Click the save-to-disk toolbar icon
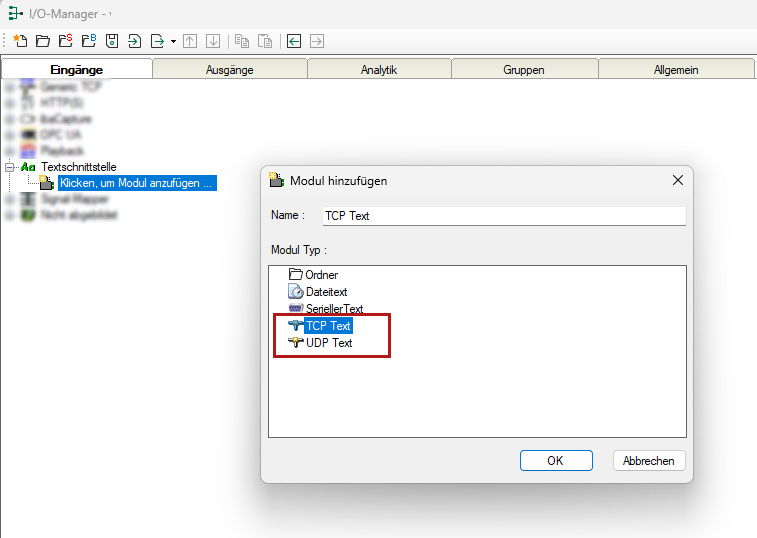The width and height of the screenshot is (757, 538). (111, 41)
